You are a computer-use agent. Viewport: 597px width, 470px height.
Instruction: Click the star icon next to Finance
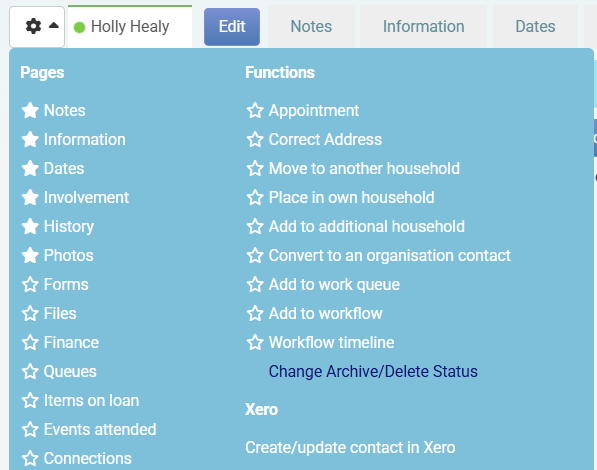pos(30,342)
